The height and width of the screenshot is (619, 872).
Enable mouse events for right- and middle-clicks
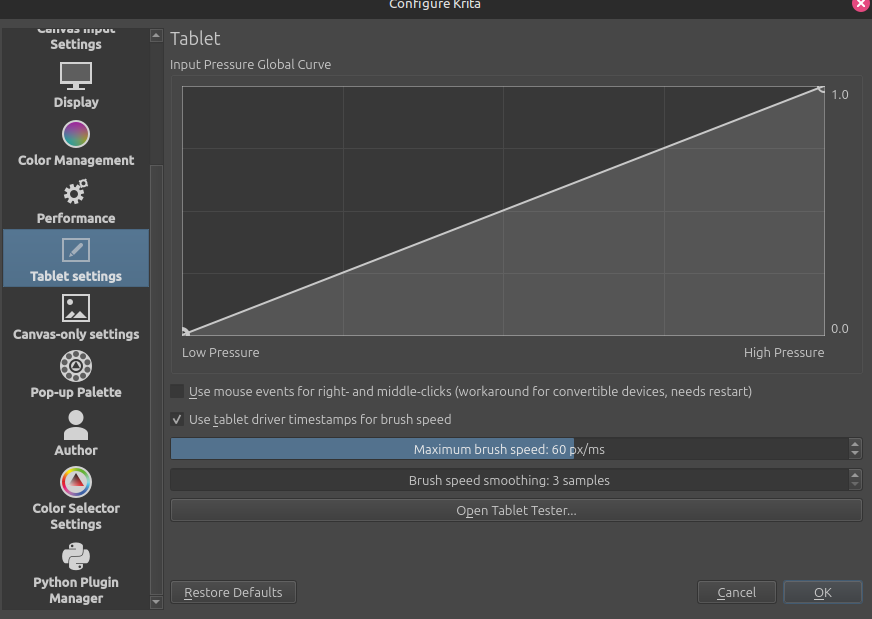click(178, 391)
